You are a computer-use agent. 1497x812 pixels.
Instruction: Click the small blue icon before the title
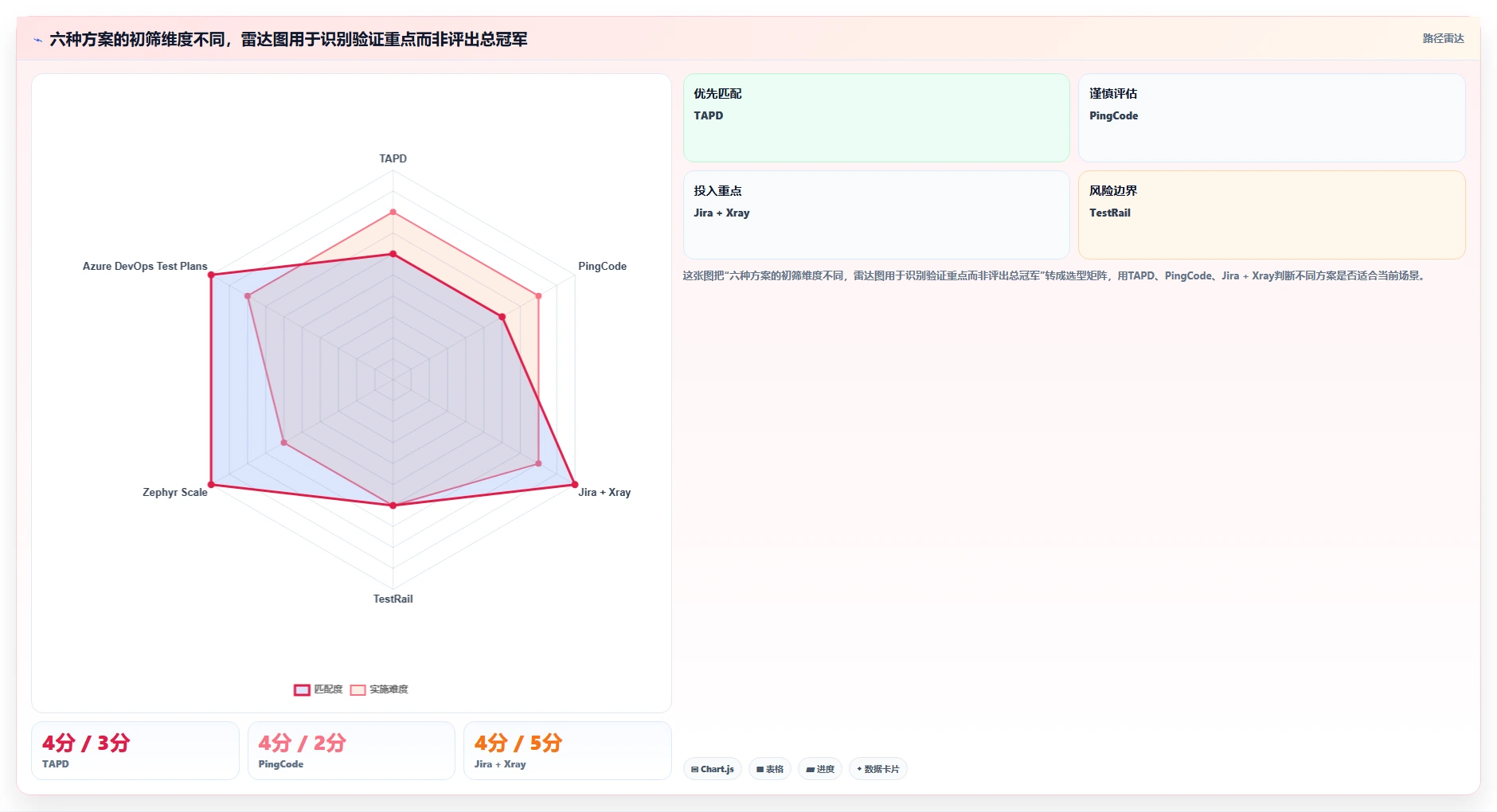37,40
